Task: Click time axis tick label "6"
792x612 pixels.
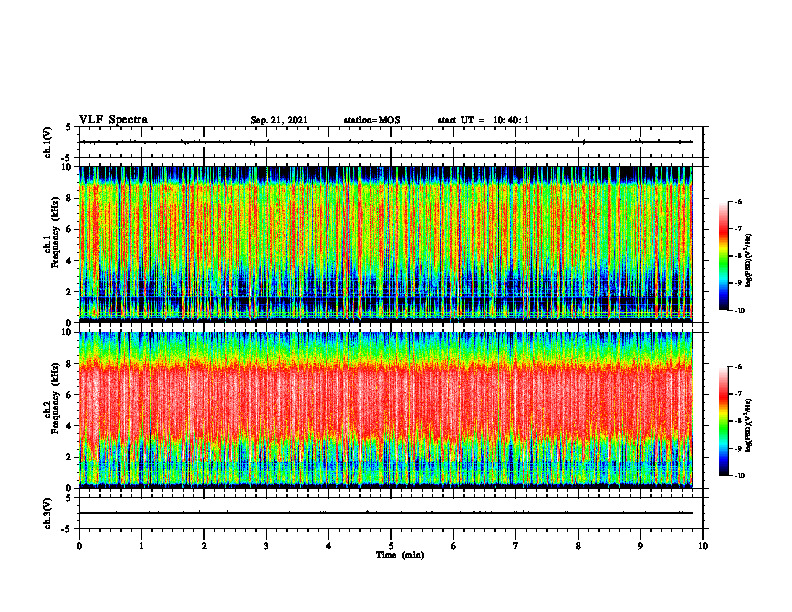Action: coord(453,546)
